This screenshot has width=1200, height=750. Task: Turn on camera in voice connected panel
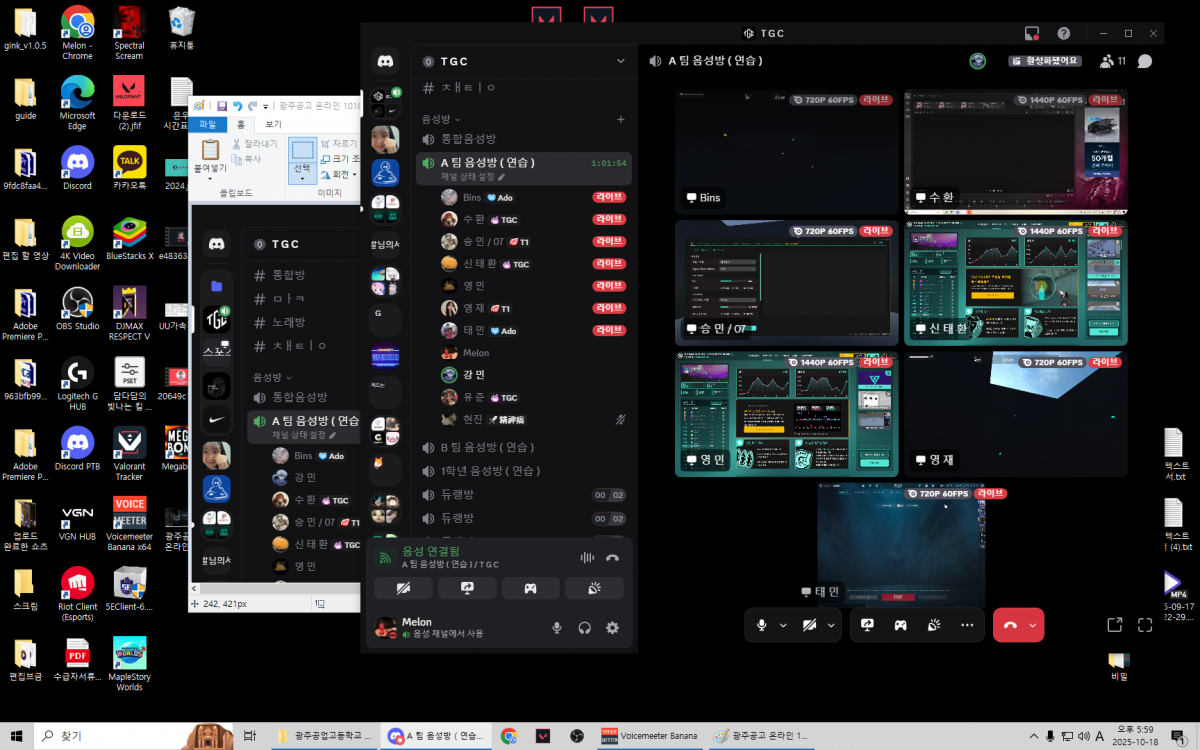pos(403,588)
